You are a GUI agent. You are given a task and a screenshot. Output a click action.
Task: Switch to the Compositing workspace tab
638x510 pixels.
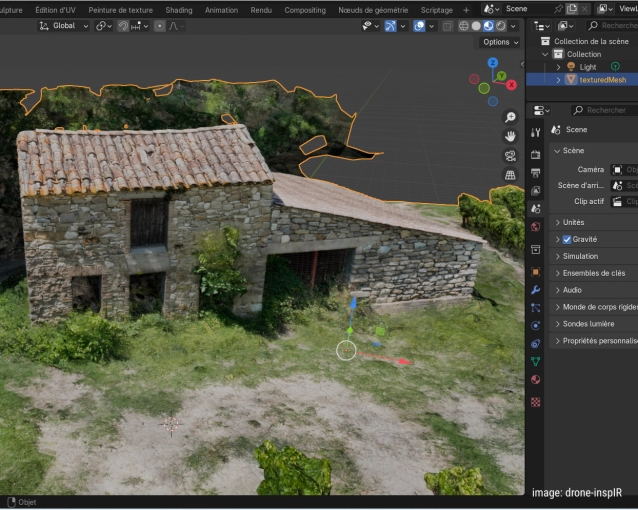[304, 9]
